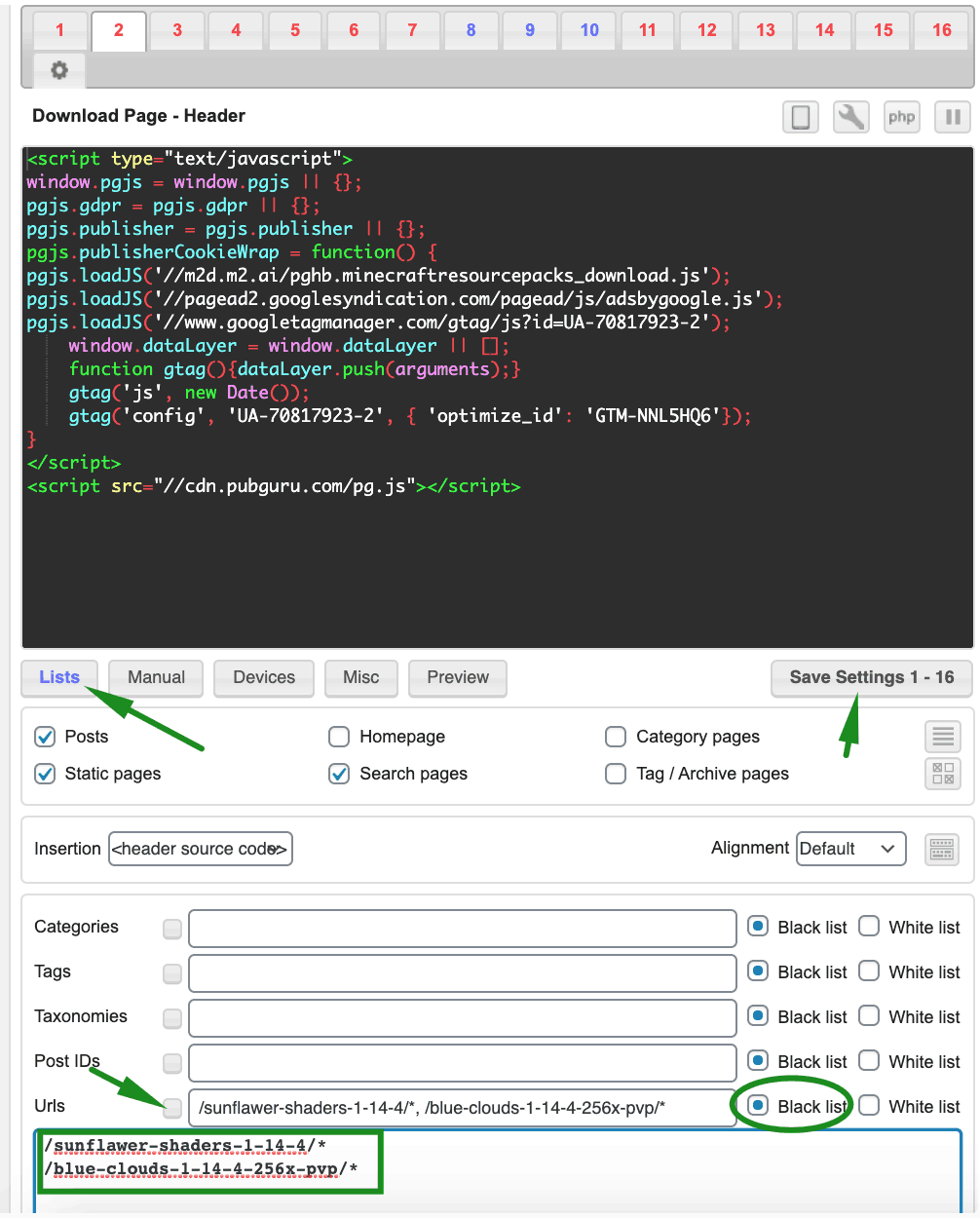The image size is (980, 1218).
Task: Toggle the device preview icon in header
Action: tap(801, 117)
